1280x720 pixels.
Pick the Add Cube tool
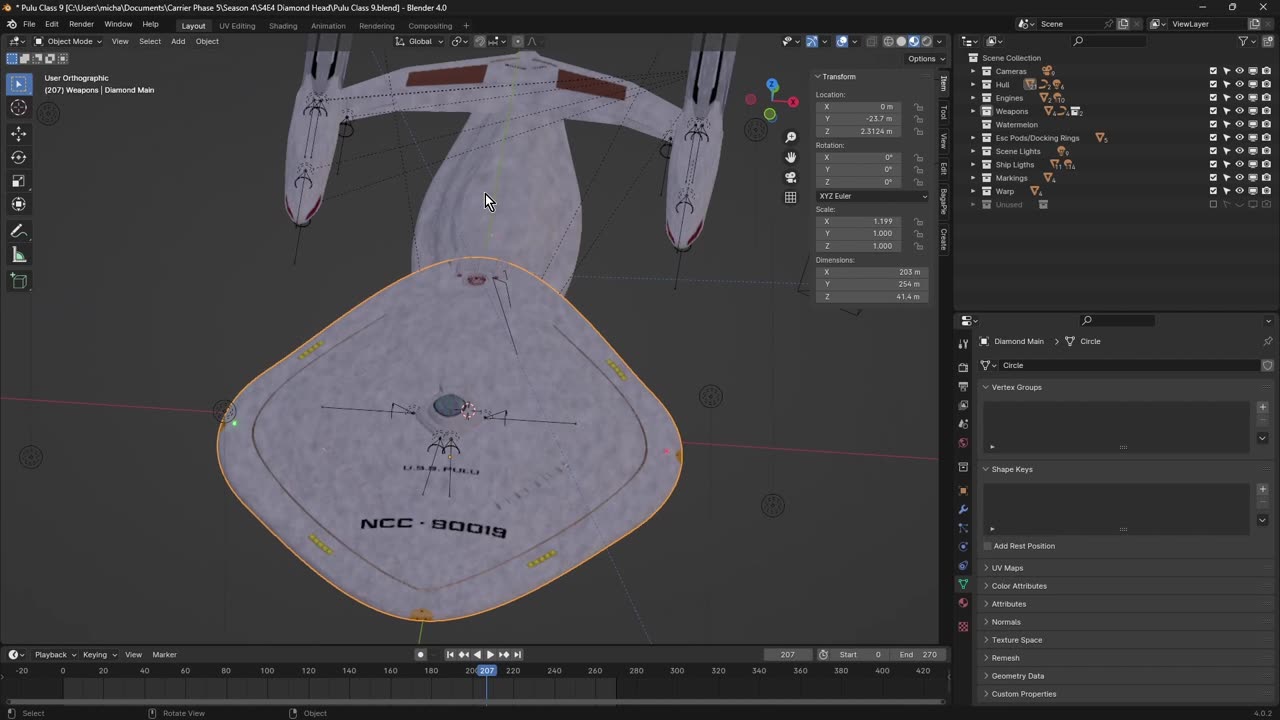[x=19, y=282]
